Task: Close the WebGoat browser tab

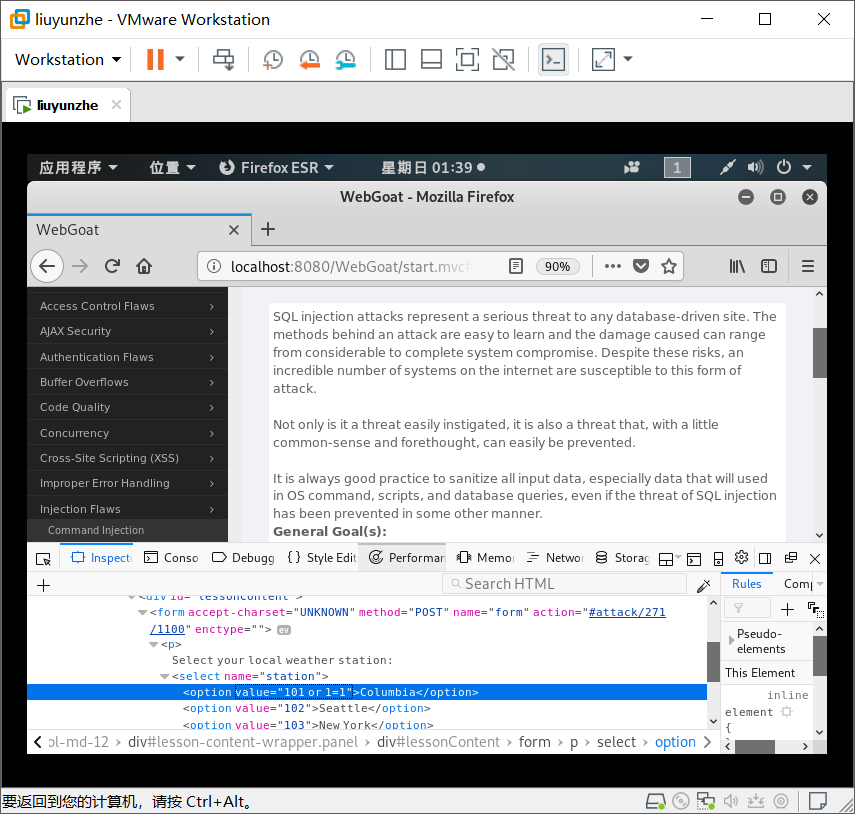Action: [234, 230]
